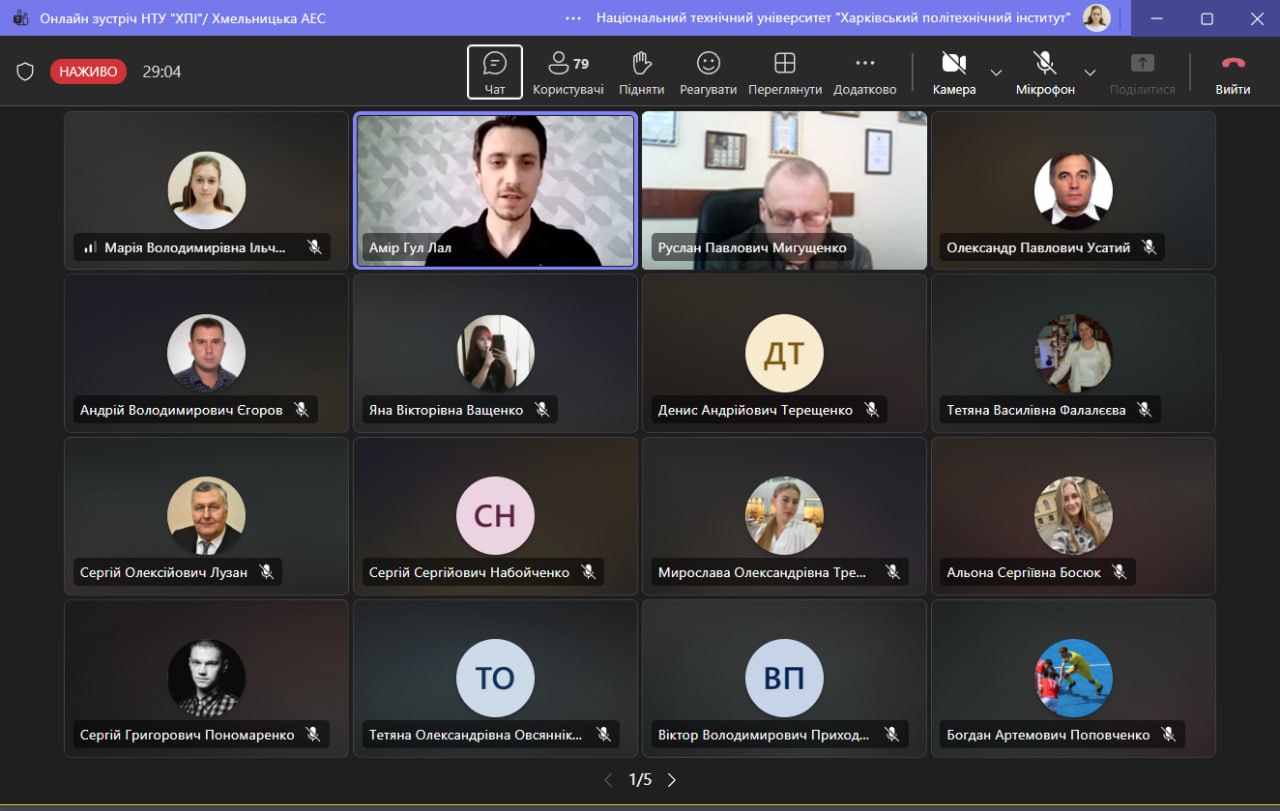This screenshot has width=1280, height=811.
Task: Open the Додатково more actions menu
Action: pyautogui.click(x=865, y=72)
